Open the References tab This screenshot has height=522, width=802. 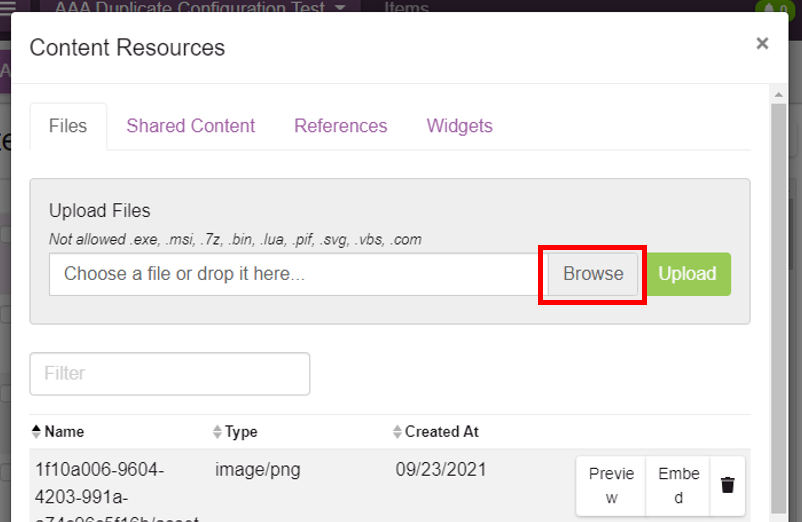pyautogui.click(x=340, y=126)
